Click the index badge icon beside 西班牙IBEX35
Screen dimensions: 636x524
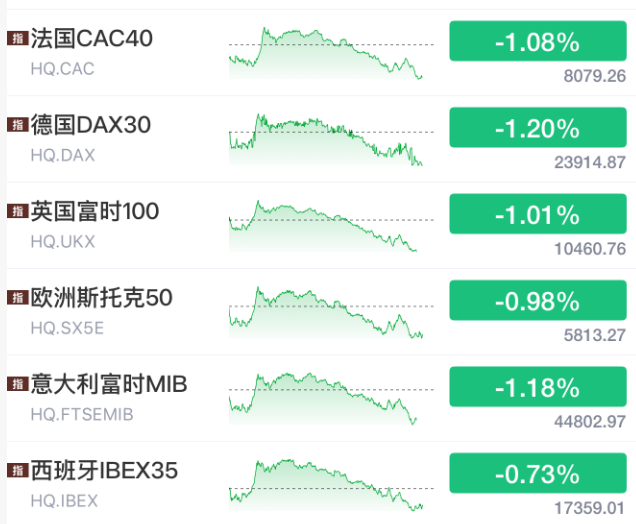click(17, 470)
